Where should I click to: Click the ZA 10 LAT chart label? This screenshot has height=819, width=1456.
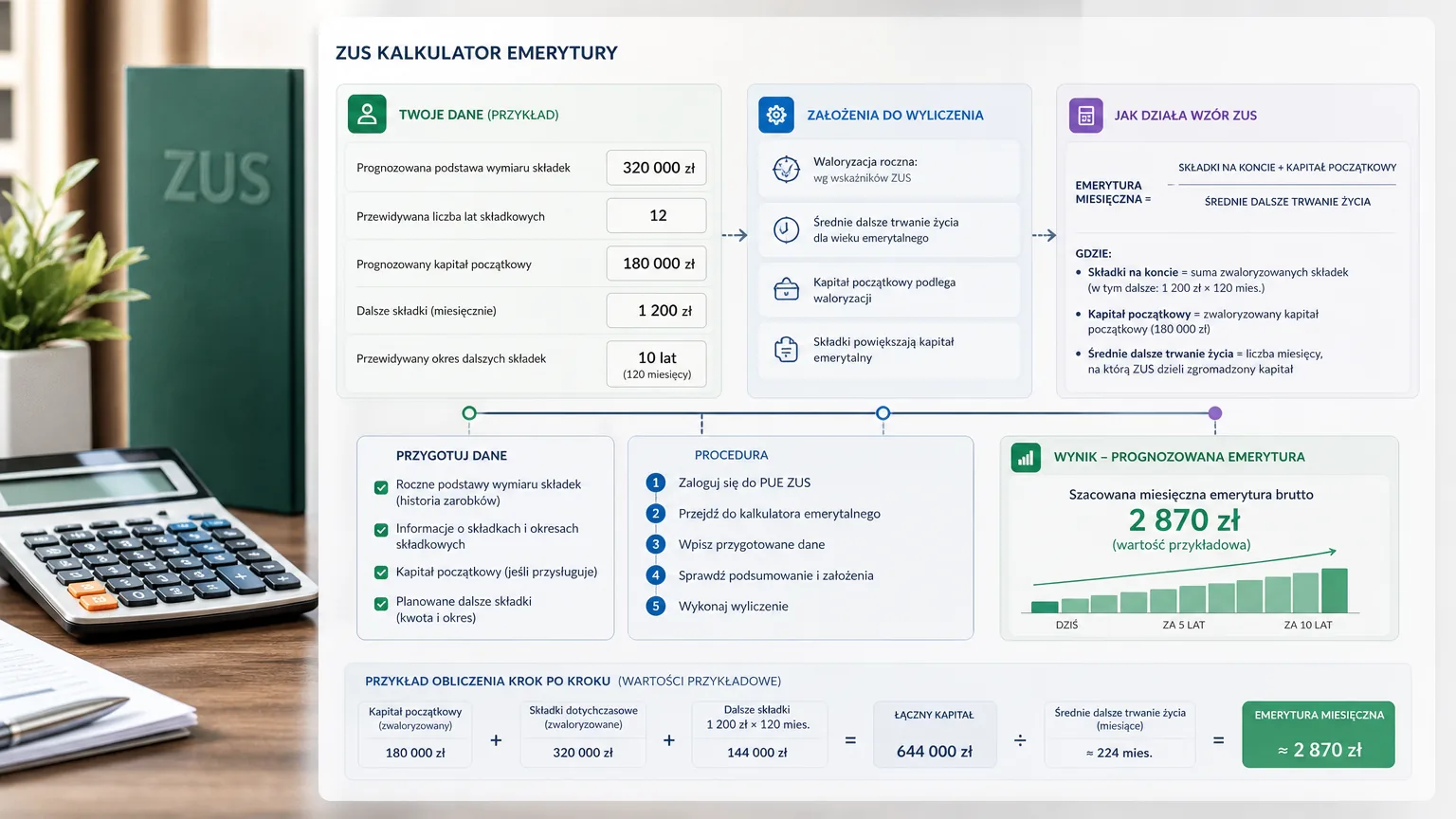1308,626
